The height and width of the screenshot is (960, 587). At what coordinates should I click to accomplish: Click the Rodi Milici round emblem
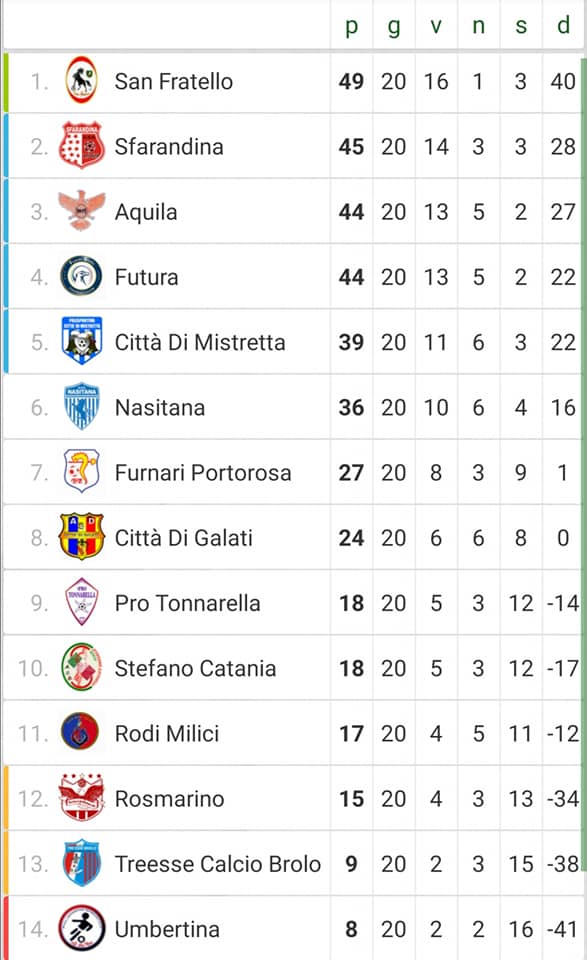coord(80,732)
